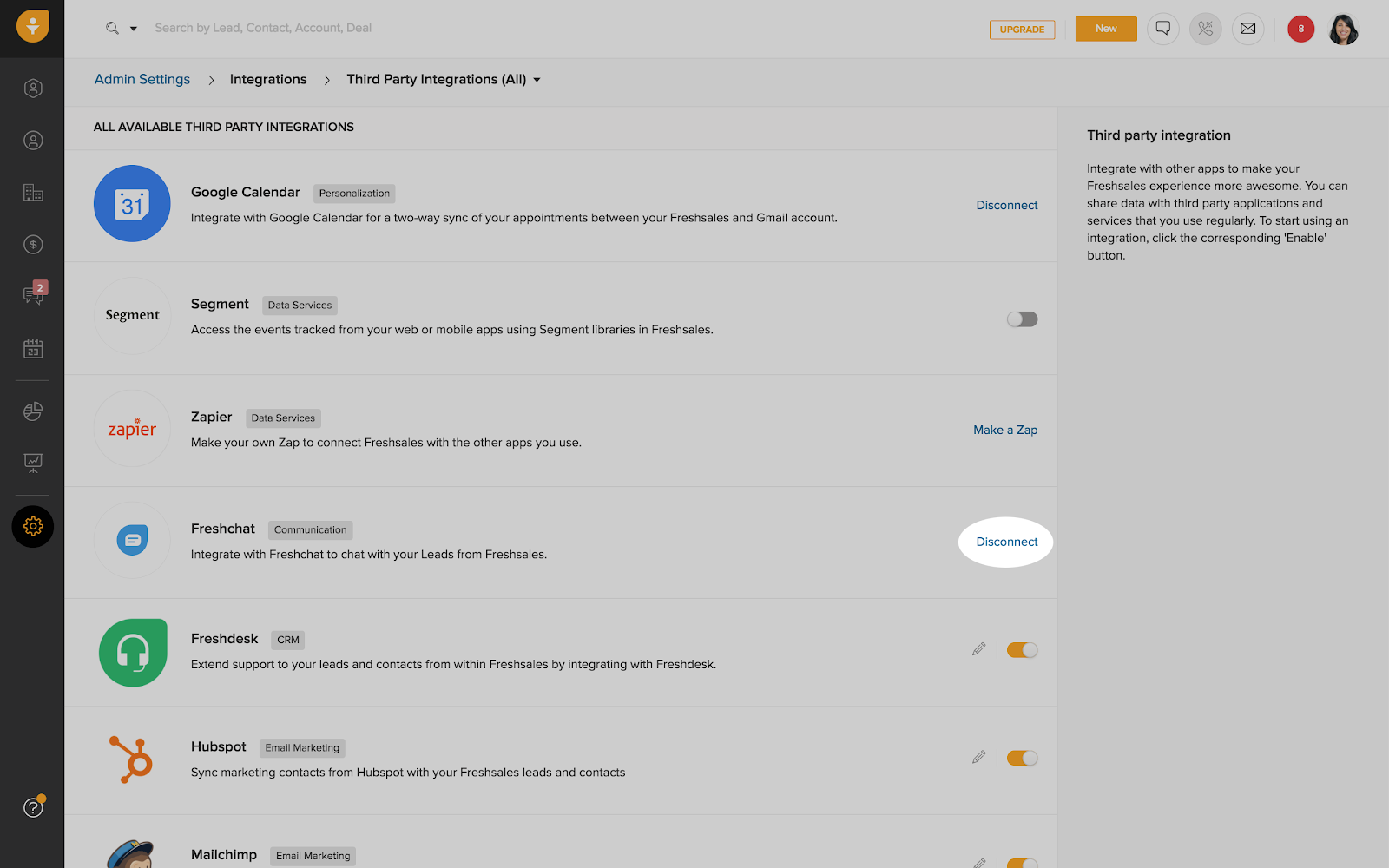Select the Freshchat integration title
Screen dimensions: 1389x868
[x=223, y=529]
